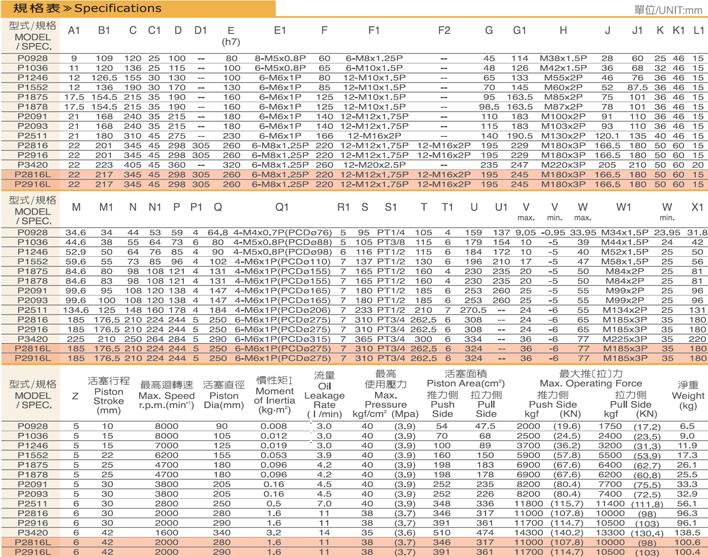Screen dimensions: 708x557
Task: Click the "138.5" weight value
Action: 686,533
